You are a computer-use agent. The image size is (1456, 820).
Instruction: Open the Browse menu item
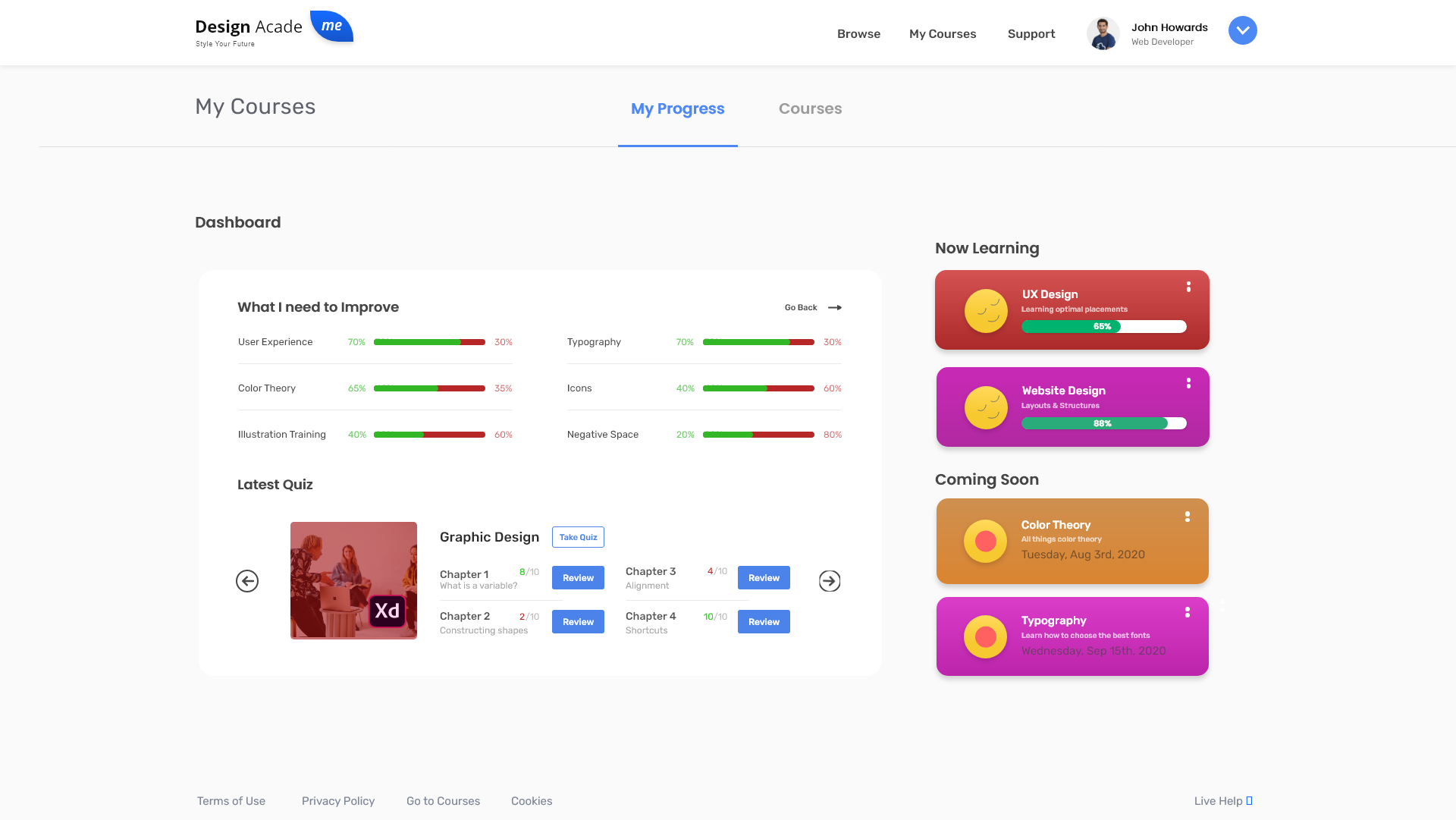[x=858, y=33]
